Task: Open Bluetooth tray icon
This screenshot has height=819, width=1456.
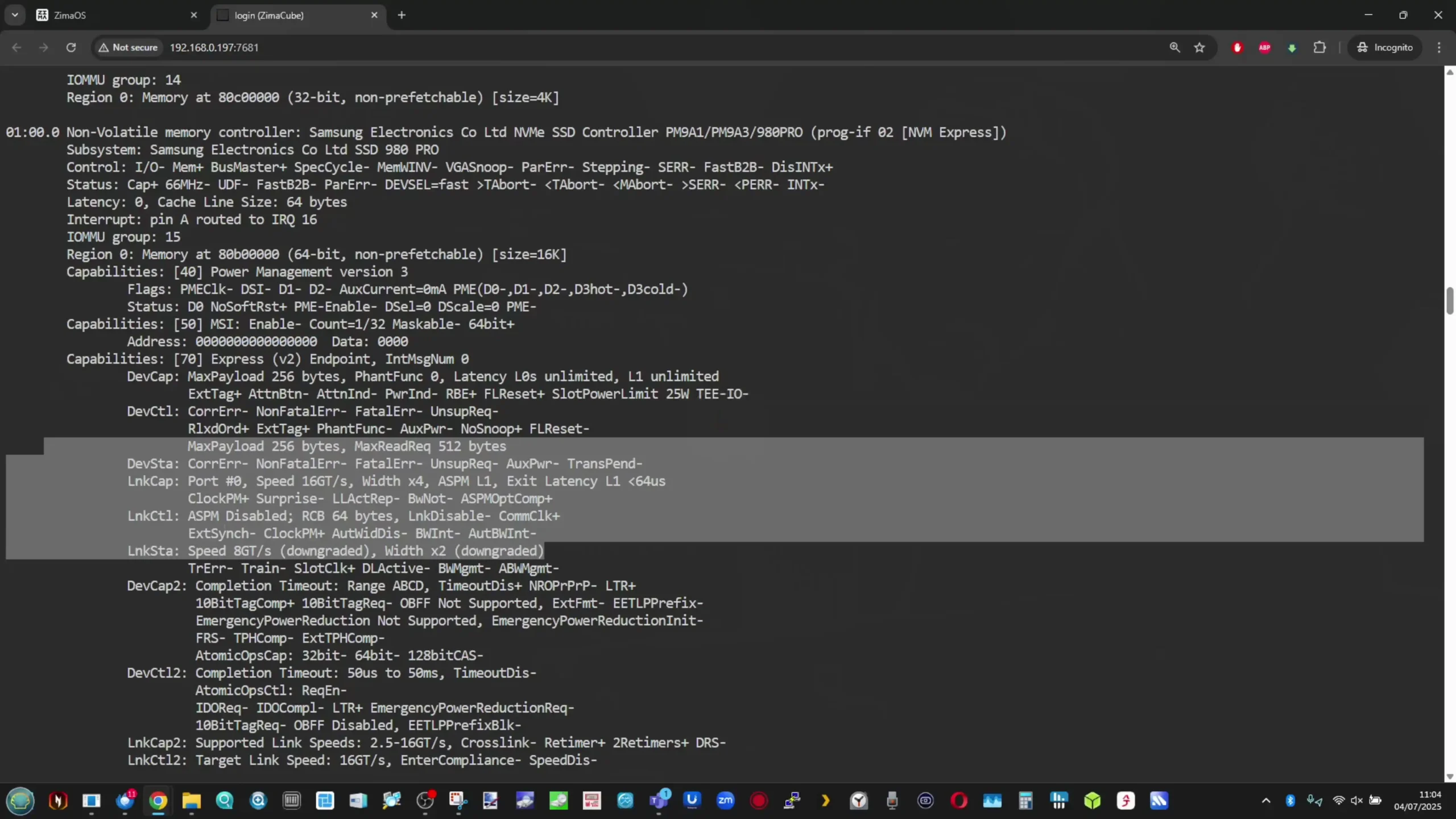Action: [1290, 801]
